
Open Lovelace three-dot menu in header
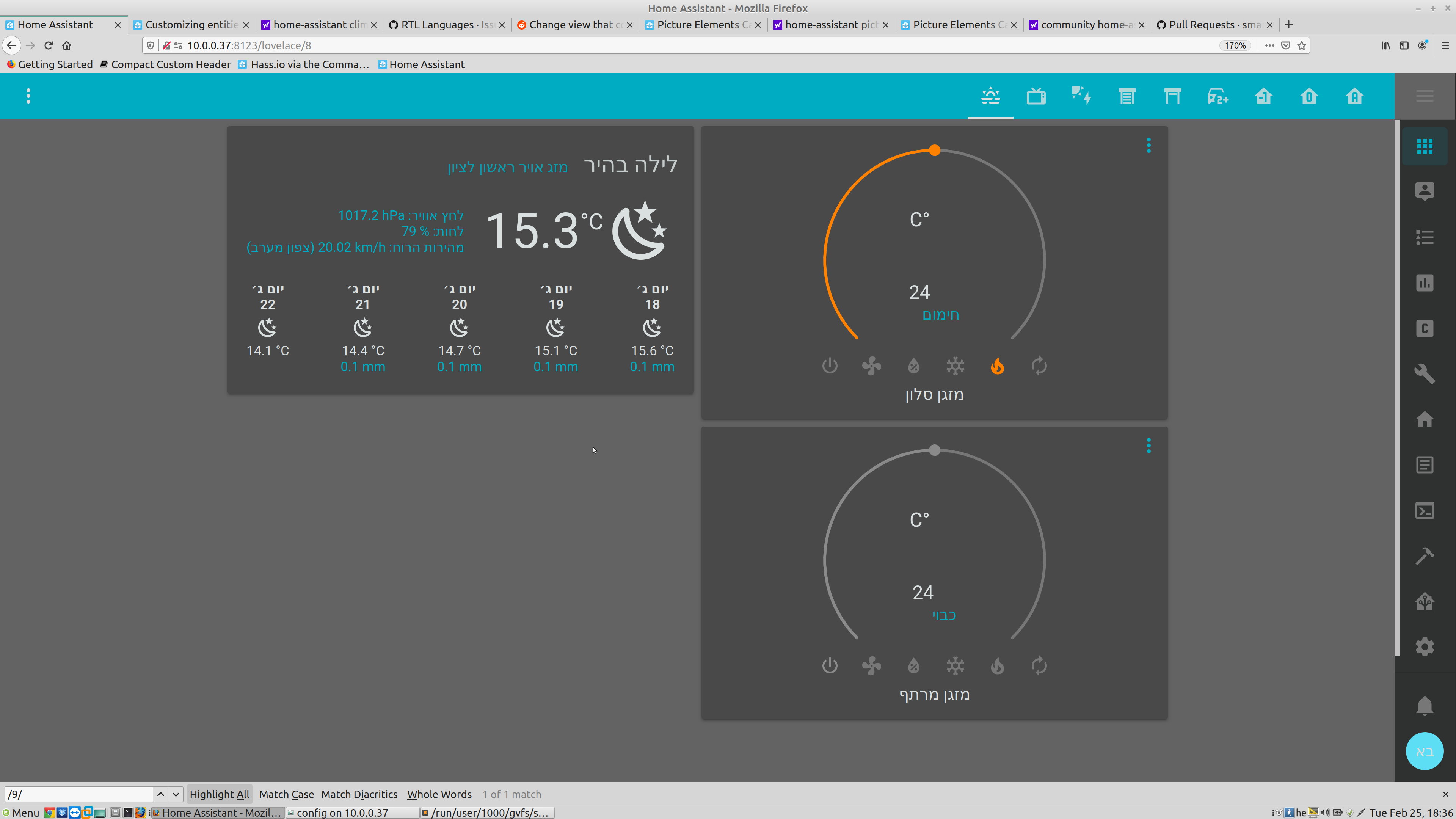[28, 96]
